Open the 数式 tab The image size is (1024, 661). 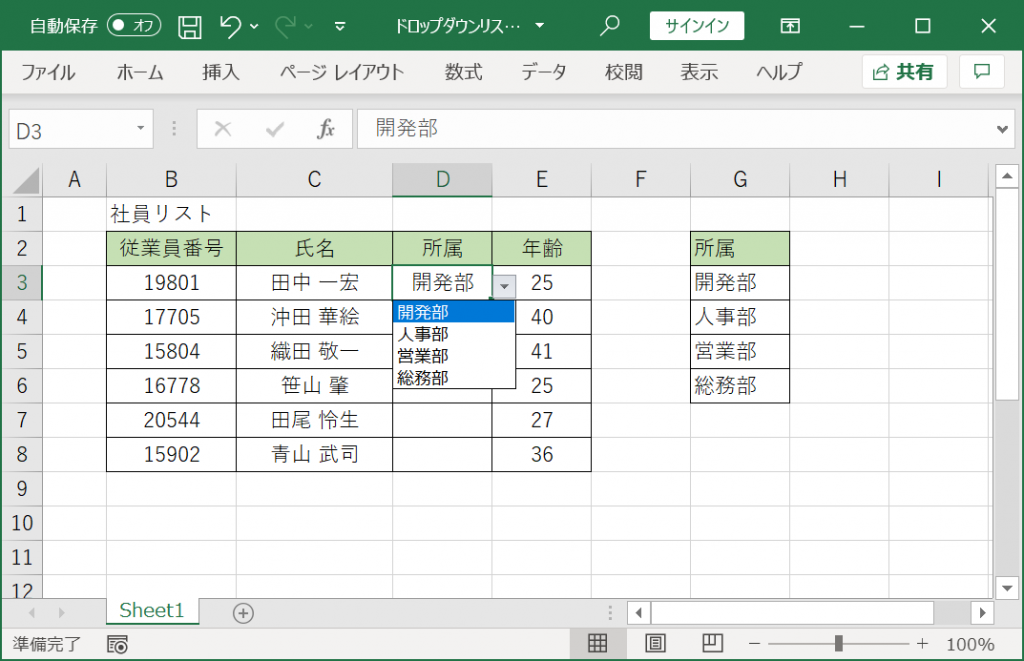tap(463, 72)
